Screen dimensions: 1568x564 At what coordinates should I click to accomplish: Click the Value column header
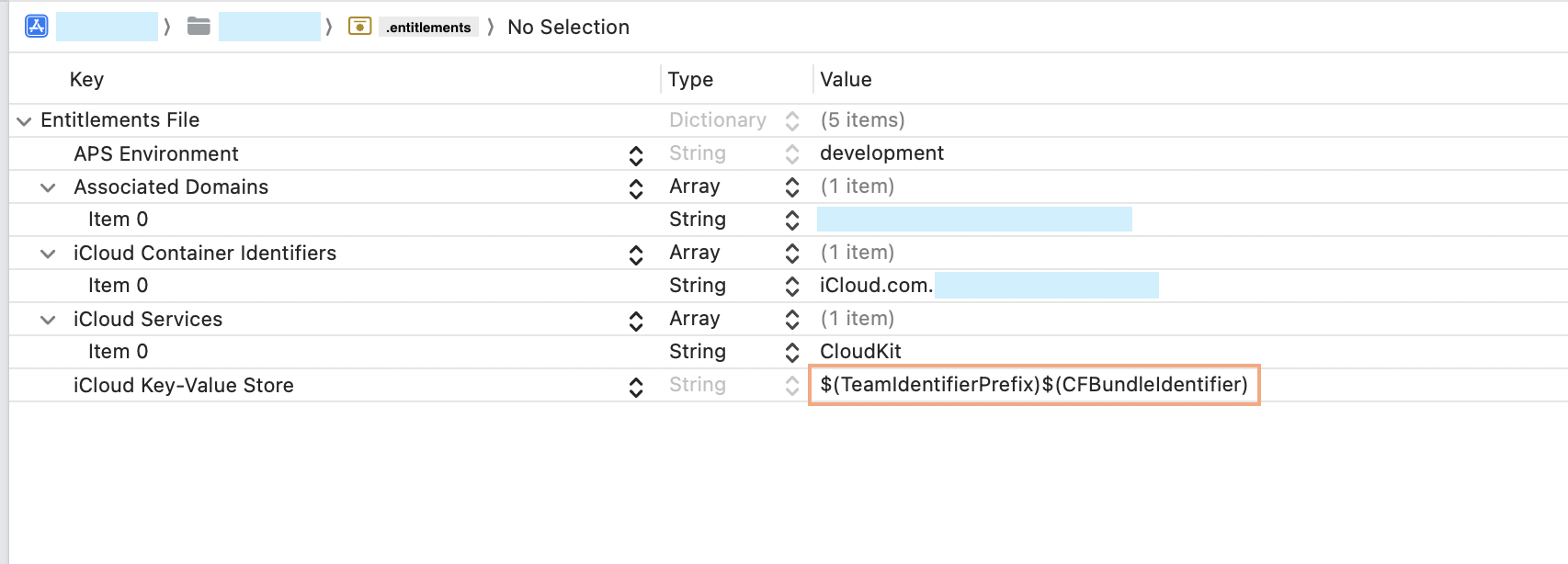point(846,80)
